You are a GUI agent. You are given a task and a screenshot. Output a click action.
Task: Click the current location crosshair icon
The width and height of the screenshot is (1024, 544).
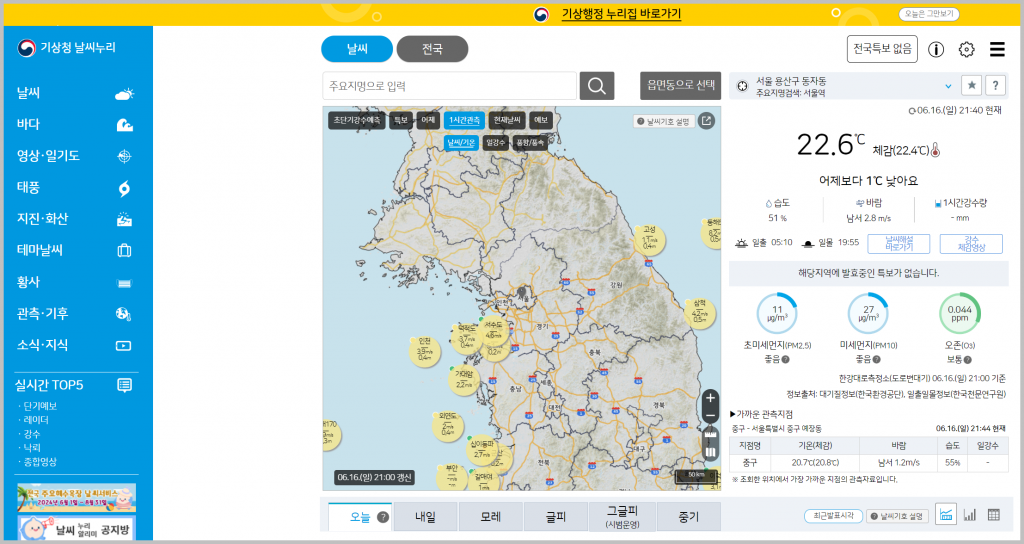(x=742, y=86)
